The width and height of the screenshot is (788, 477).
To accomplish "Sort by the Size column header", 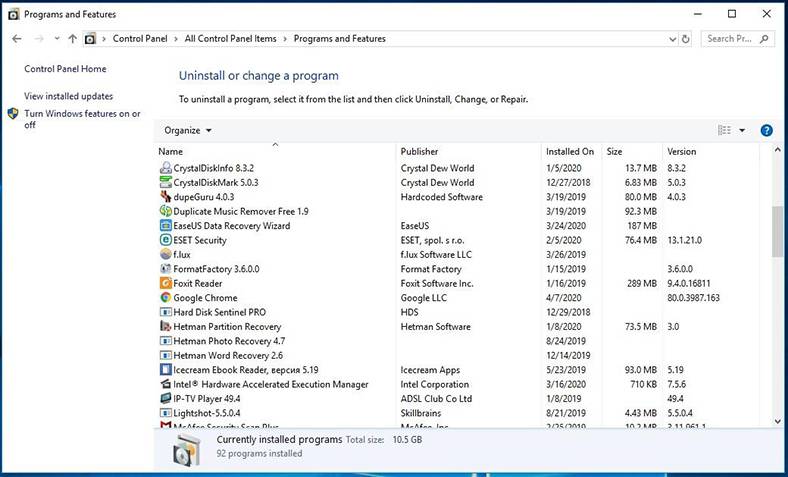I will (632, 151).
